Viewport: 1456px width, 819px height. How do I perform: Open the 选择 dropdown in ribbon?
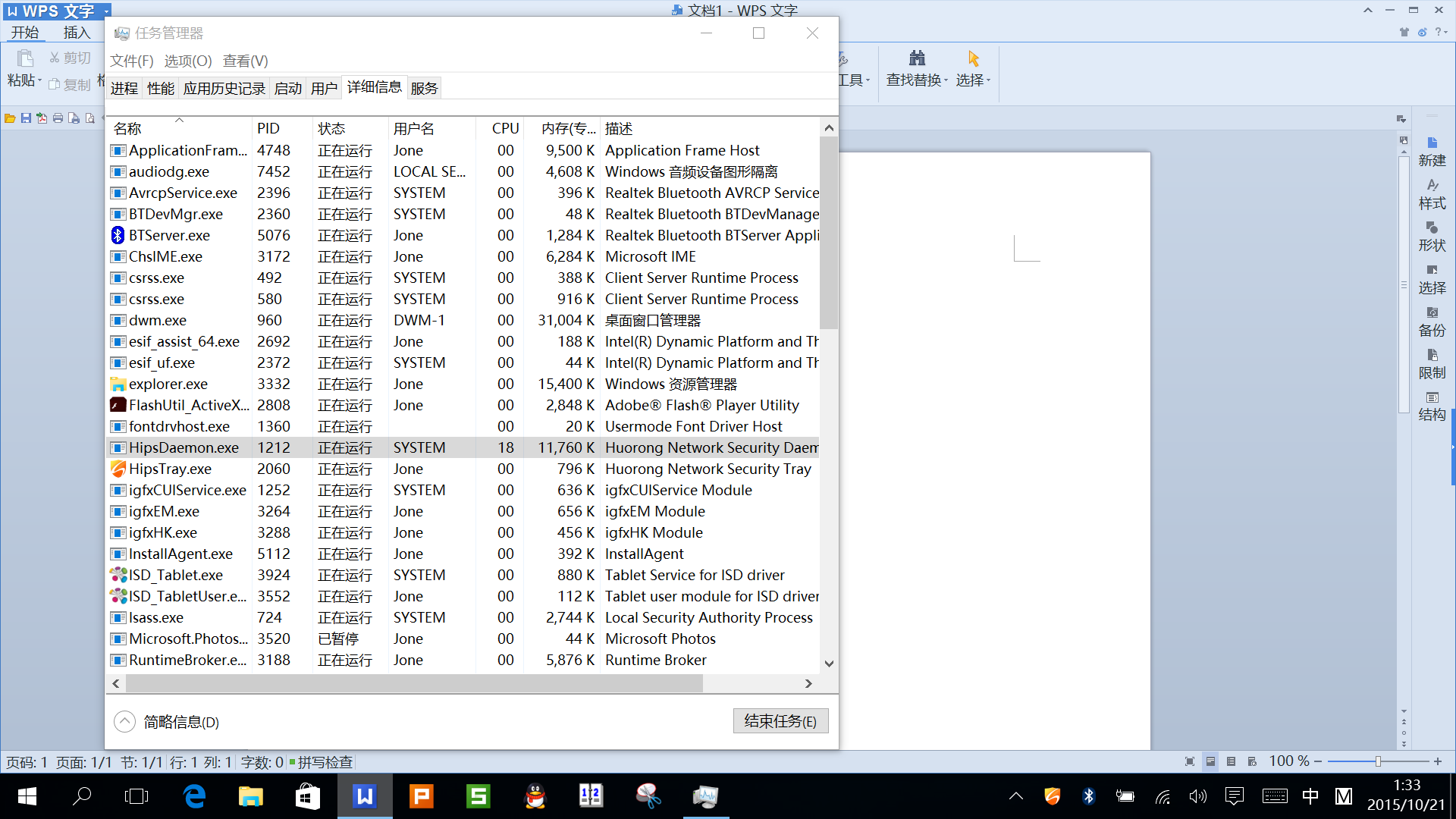click(988, 81)
